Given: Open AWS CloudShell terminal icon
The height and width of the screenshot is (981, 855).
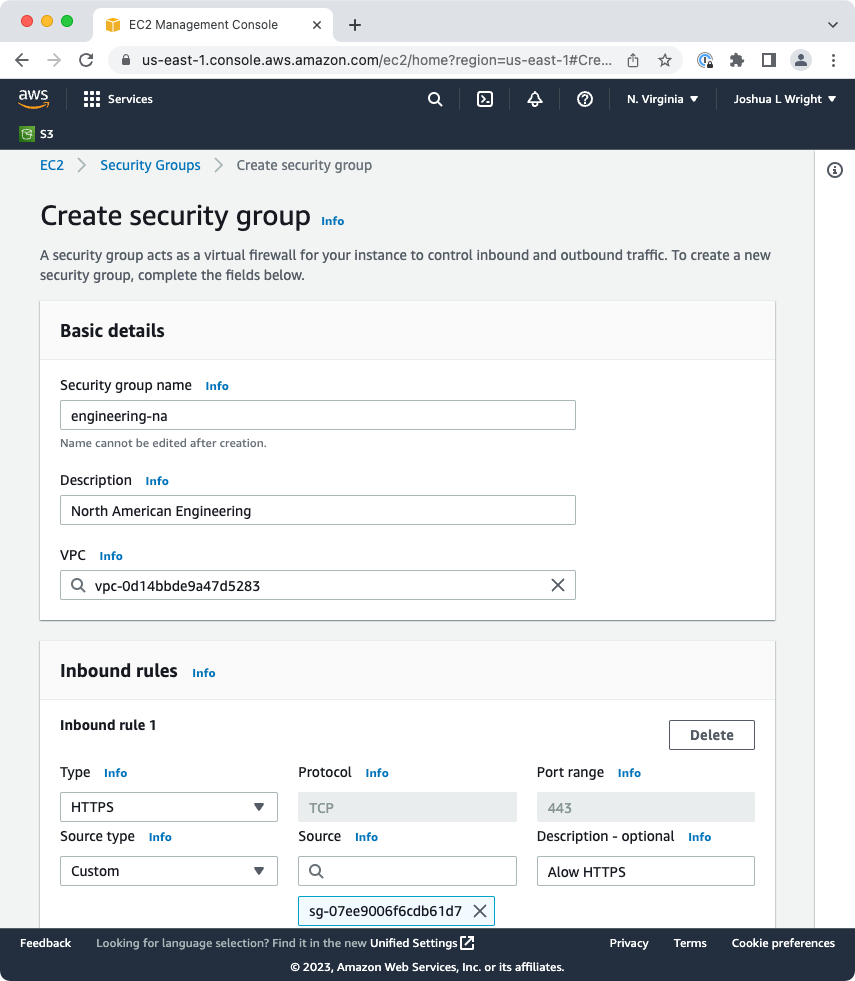Looking at the screenshot, I should pos(485,99).
